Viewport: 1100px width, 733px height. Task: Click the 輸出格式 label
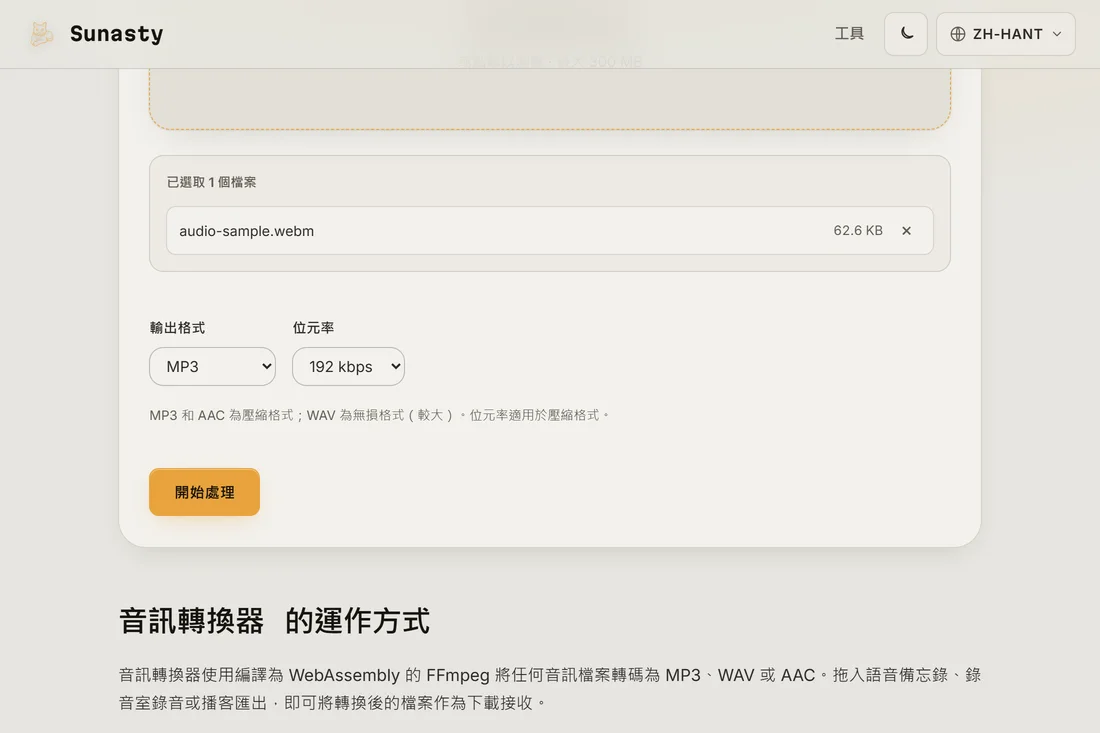coord(177,328)
